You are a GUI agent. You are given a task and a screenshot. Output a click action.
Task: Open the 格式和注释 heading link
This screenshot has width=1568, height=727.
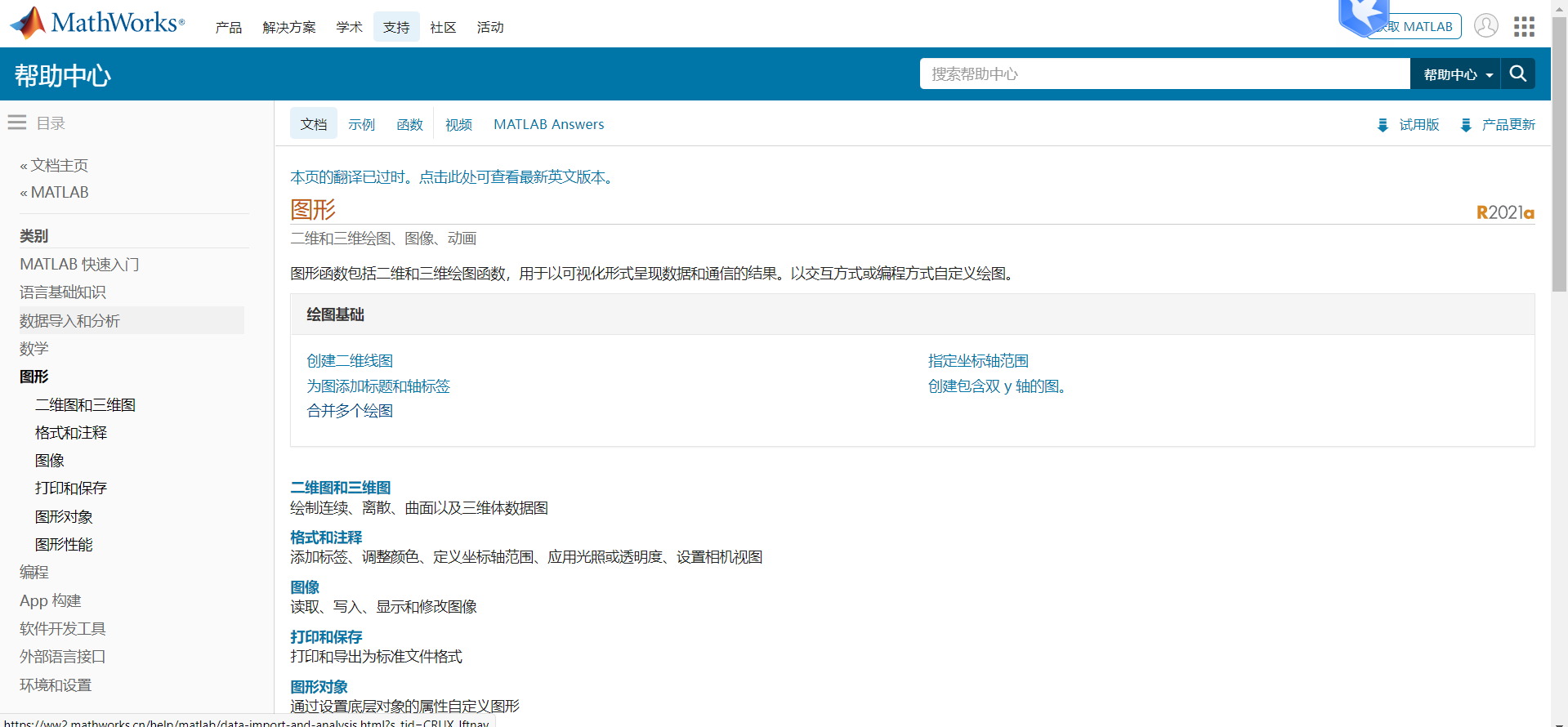326,537
